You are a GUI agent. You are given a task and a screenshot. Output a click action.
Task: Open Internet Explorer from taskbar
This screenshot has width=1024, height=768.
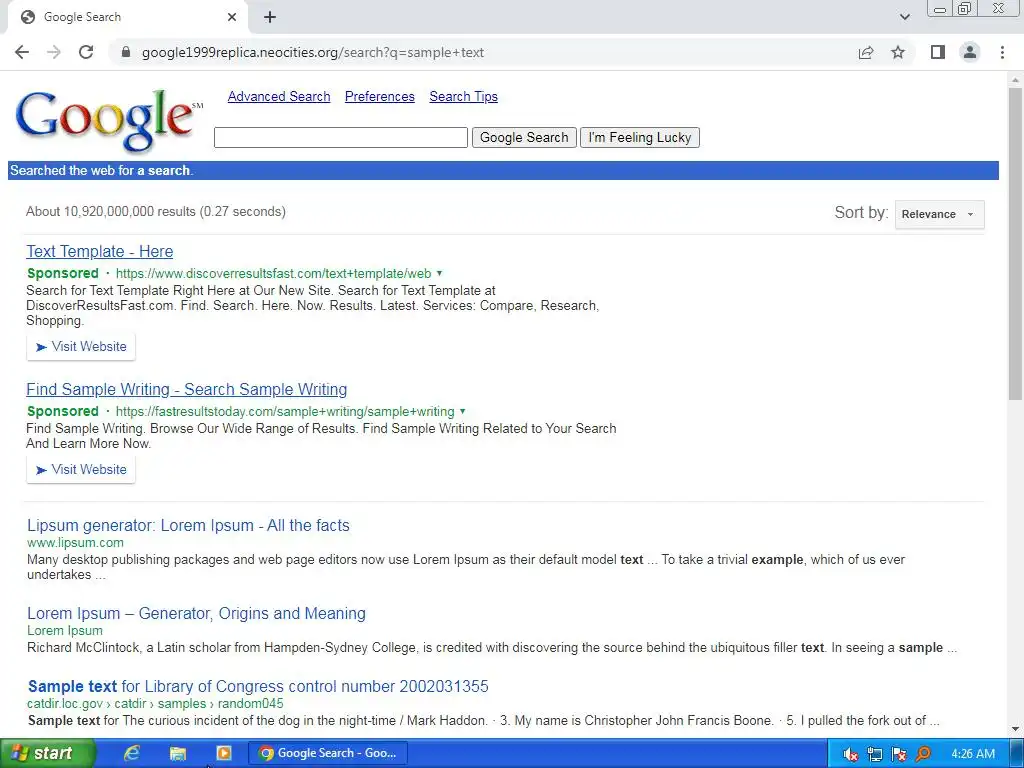132,753
